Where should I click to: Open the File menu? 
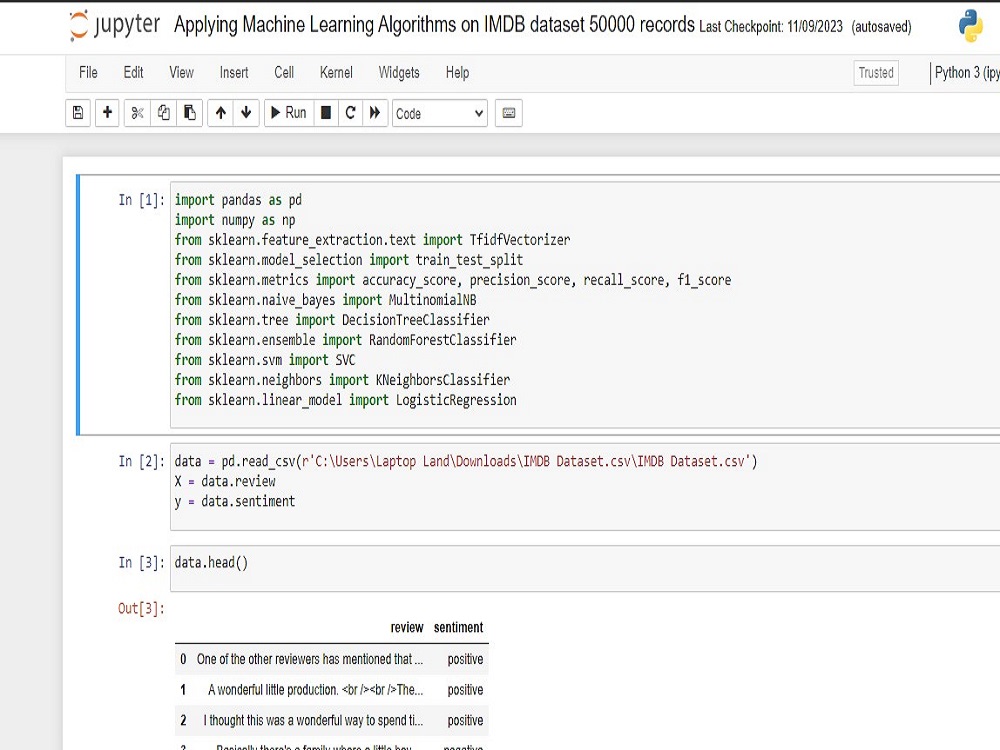pos(88,73)
